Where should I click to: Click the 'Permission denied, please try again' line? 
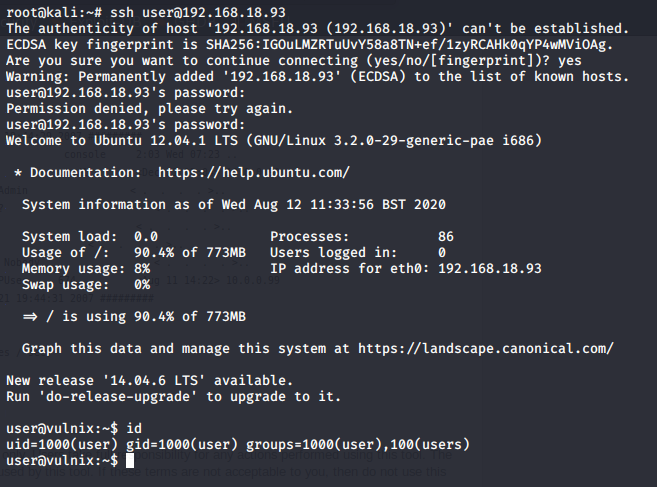[149, 109]
